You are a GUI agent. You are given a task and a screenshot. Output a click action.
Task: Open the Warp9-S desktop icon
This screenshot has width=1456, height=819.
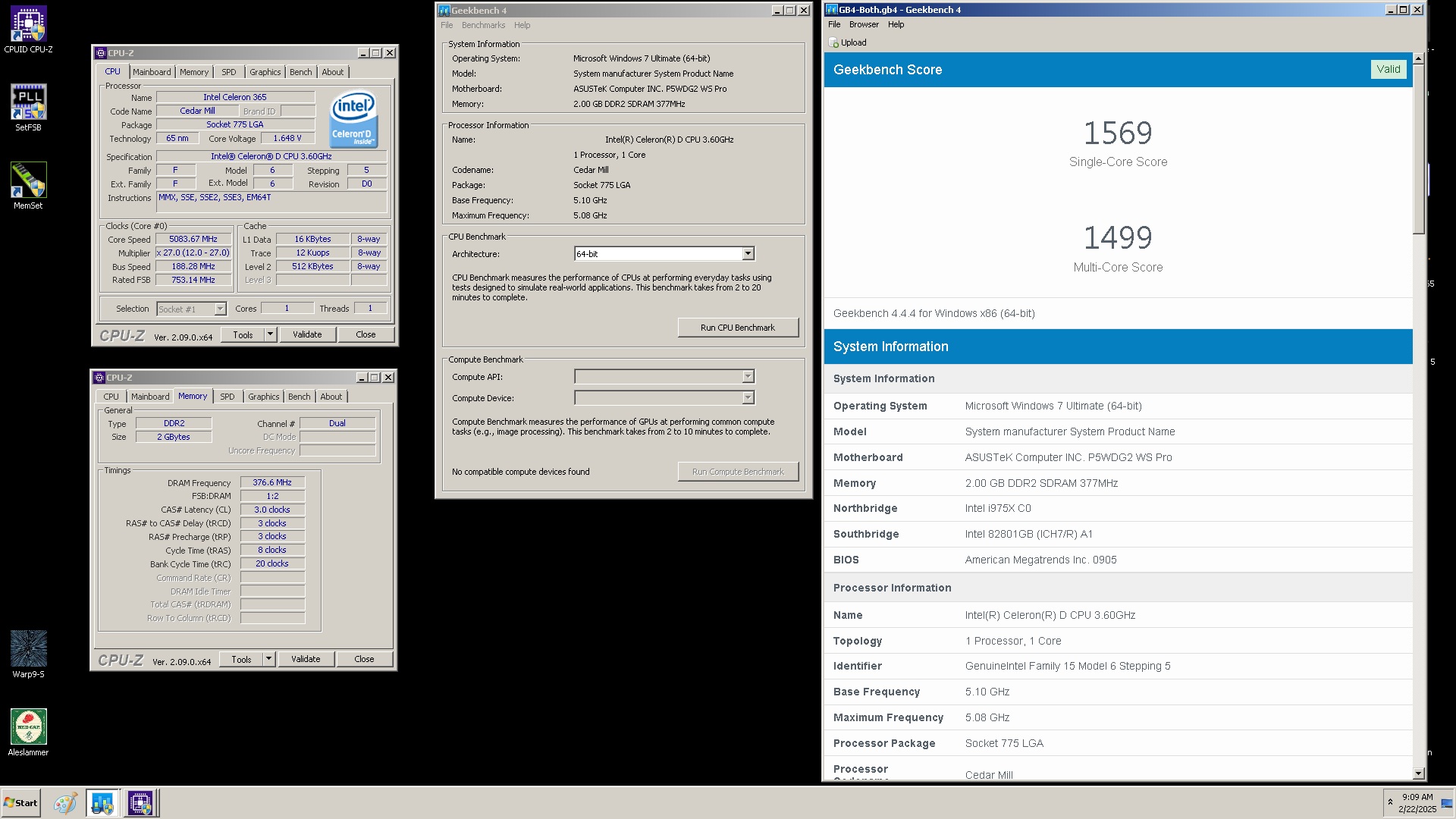(28, 654)
